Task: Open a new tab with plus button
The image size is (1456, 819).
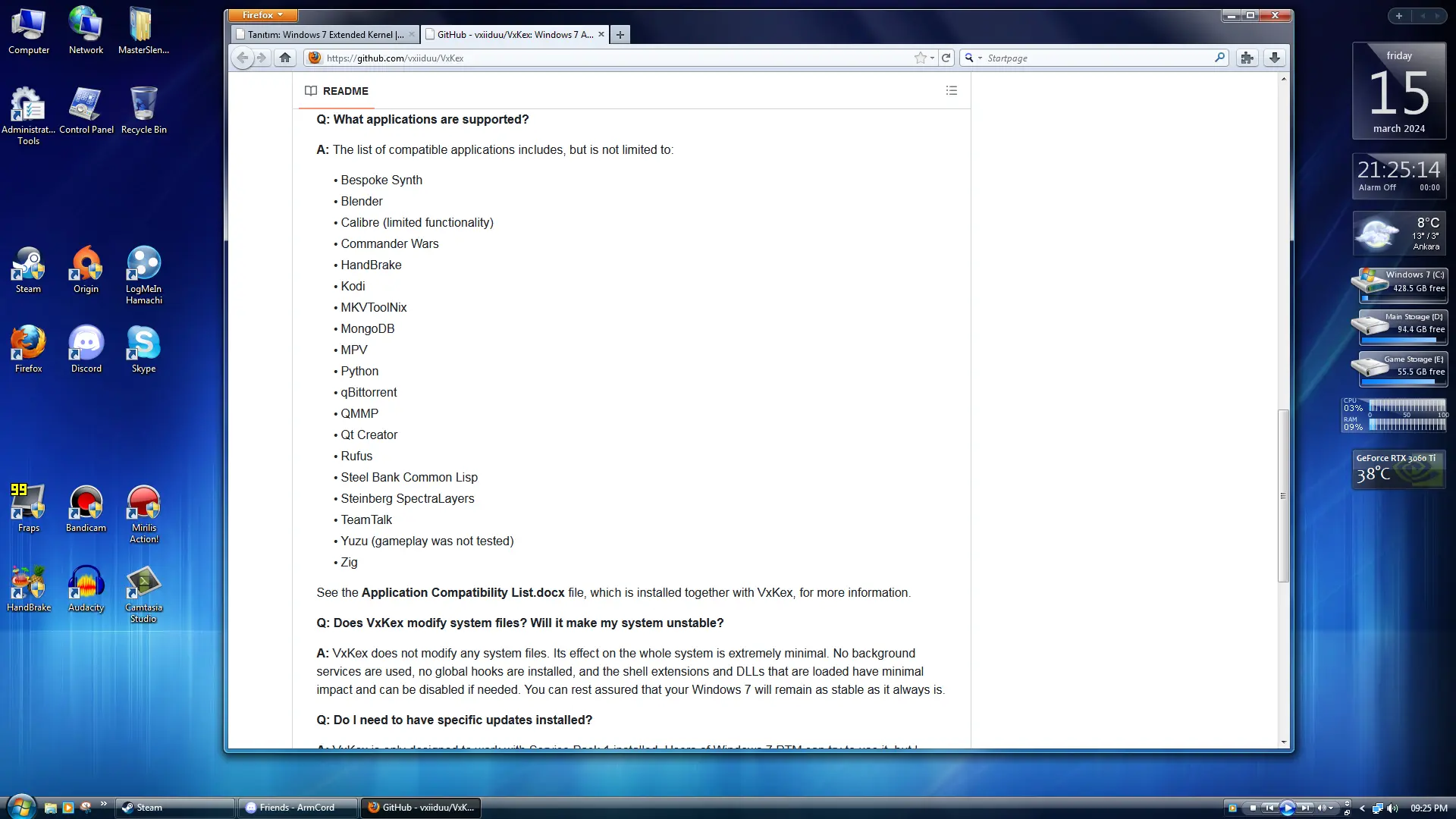Action: point(620,34)
